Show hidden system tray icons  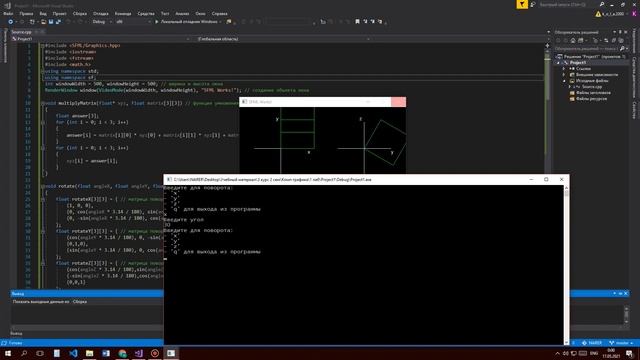[557, 353]
